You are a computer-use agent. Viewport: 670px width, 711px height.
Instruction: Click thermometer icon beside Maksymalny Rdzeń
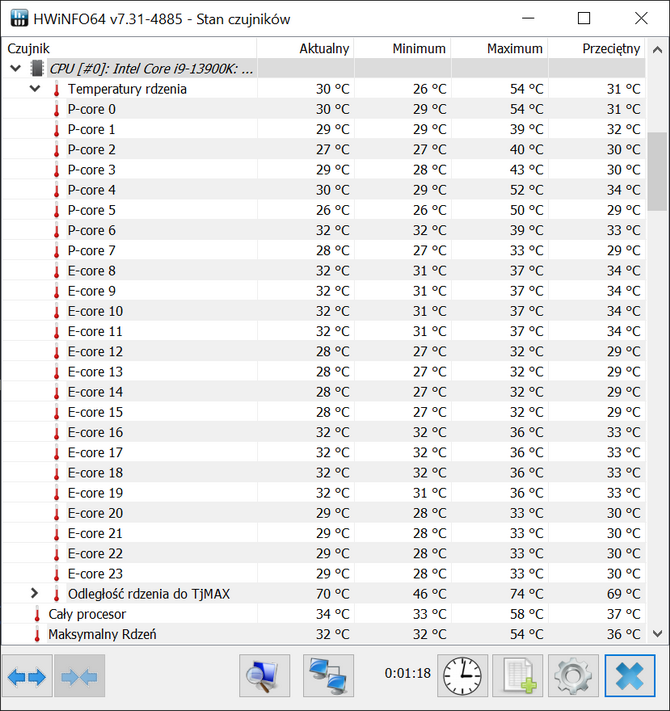pos(37,634)
